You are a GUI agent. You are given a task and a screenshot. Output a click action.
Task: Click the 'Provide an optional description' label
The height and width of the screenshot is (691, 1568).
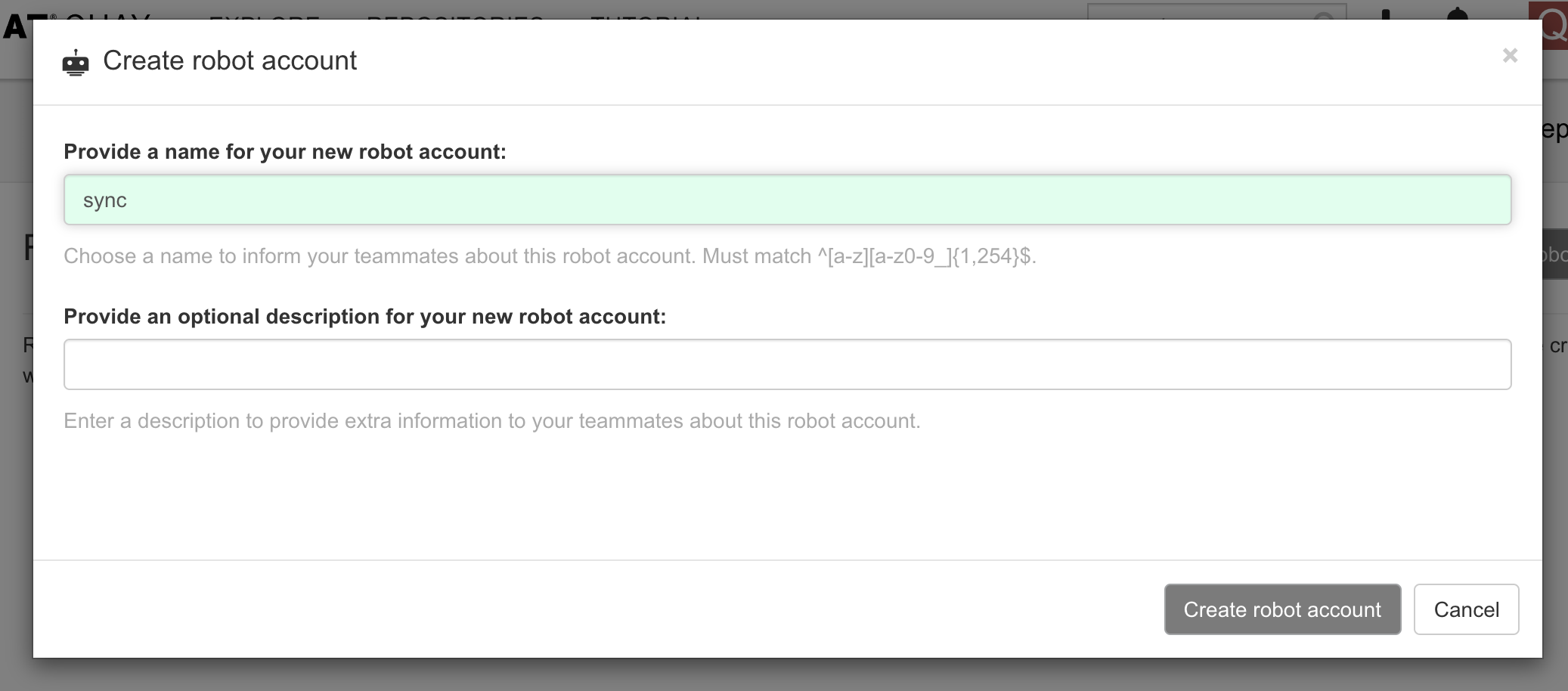point(364,317)
